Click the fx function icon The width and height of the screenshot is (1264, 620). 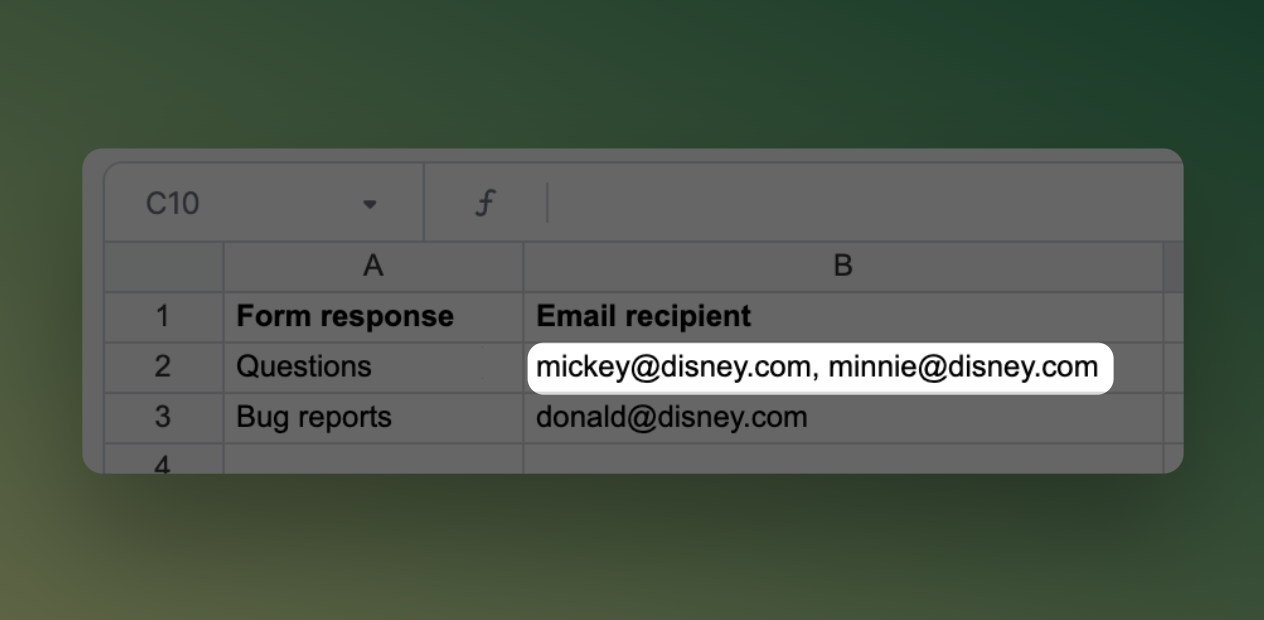[x=484, y=203]
